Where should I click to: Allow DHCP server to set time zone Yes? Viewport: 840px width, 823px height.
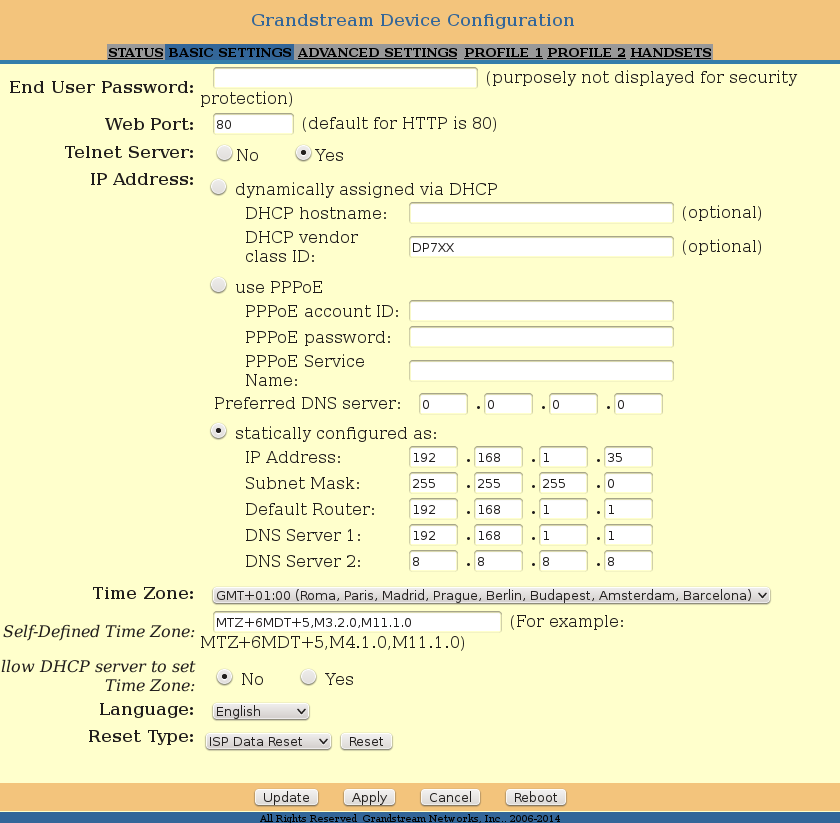pyautogui.click(x=309, y=678)
